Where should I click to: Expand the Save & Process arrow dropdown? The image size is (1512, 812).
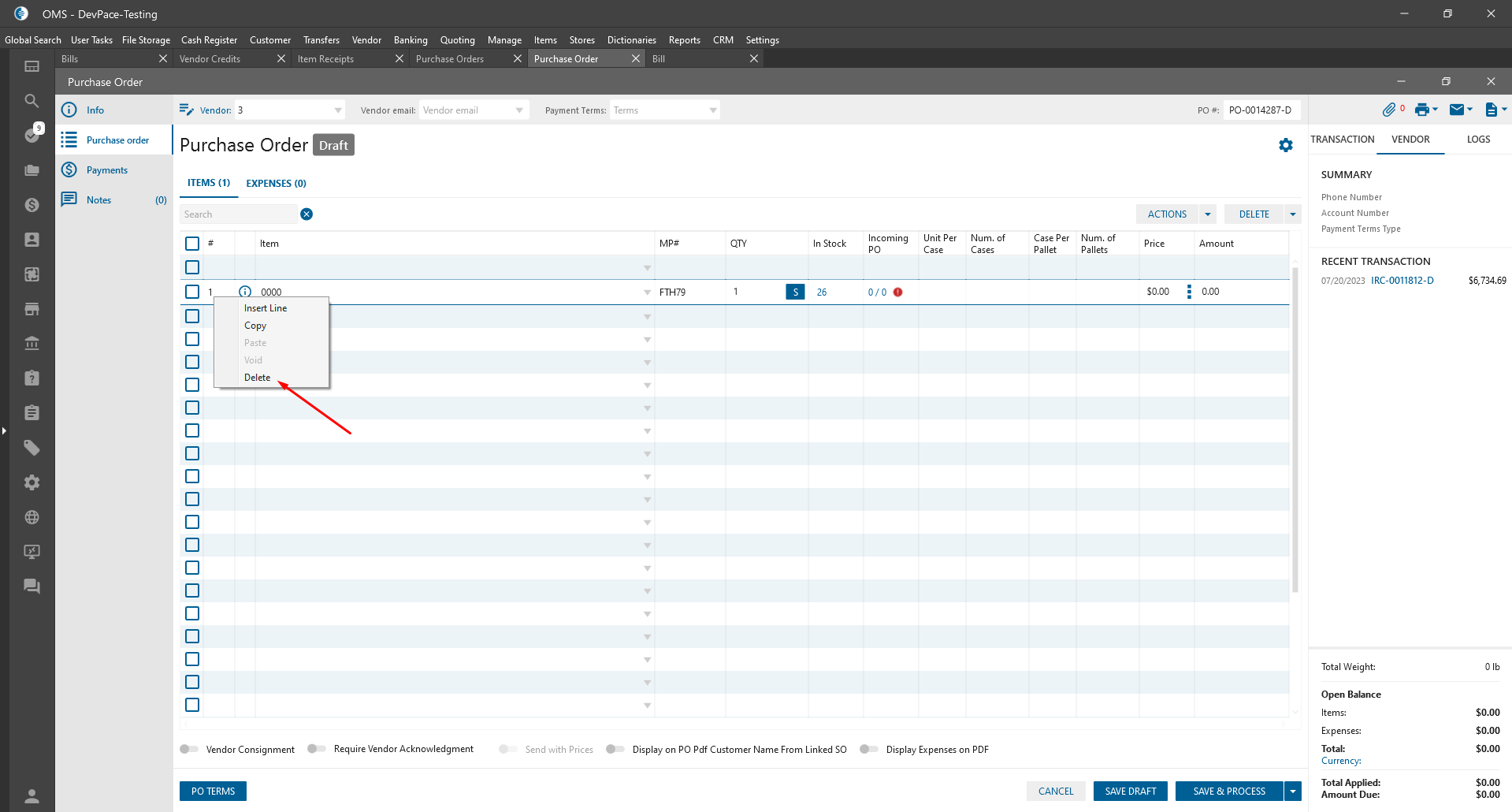point(1293,791)
